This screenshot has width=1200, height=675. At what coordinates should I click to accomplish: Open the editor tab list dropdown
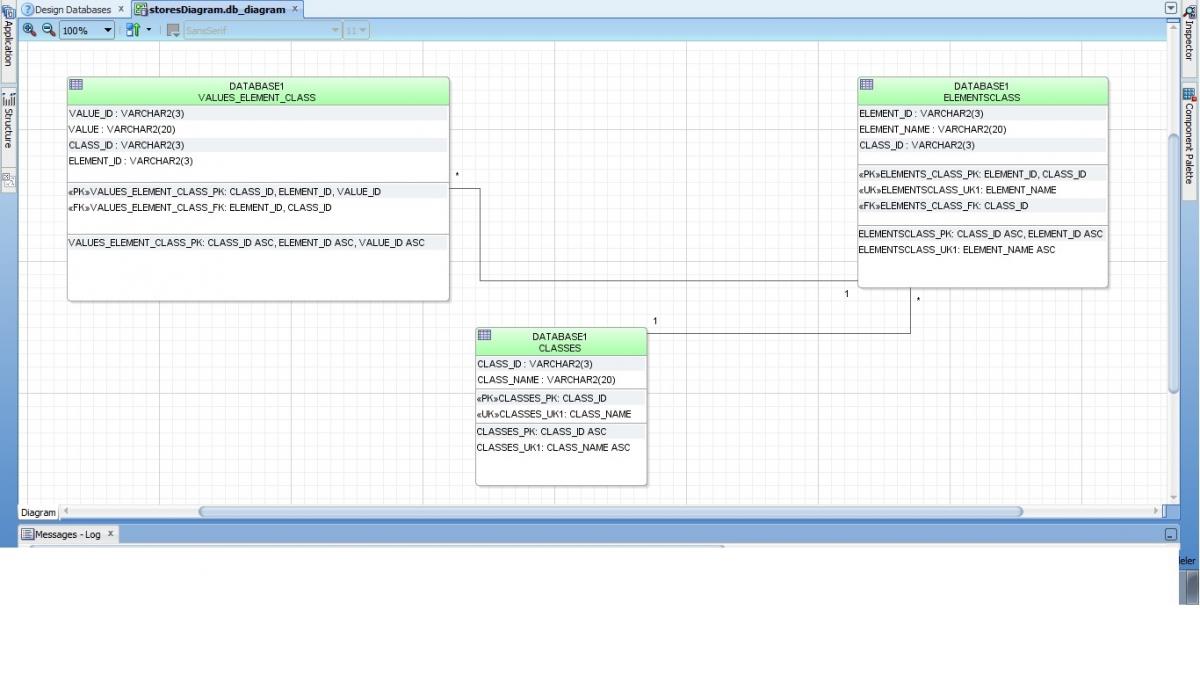[1171, 8]
